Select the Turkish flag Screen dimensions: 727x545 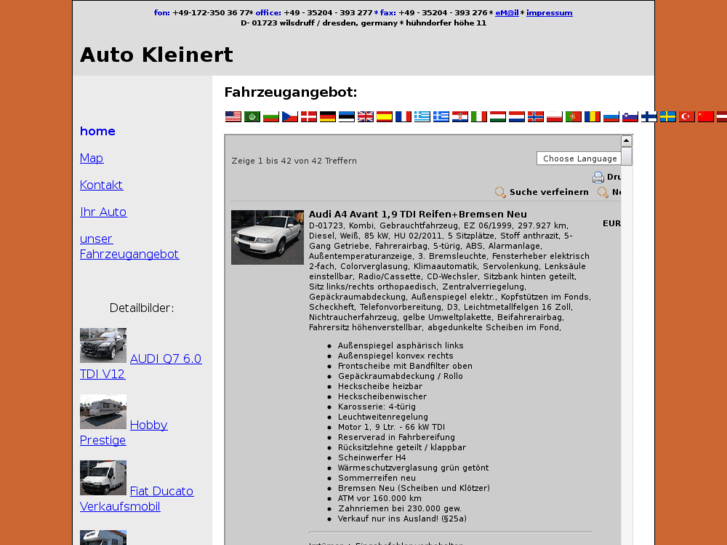point(687,116)
